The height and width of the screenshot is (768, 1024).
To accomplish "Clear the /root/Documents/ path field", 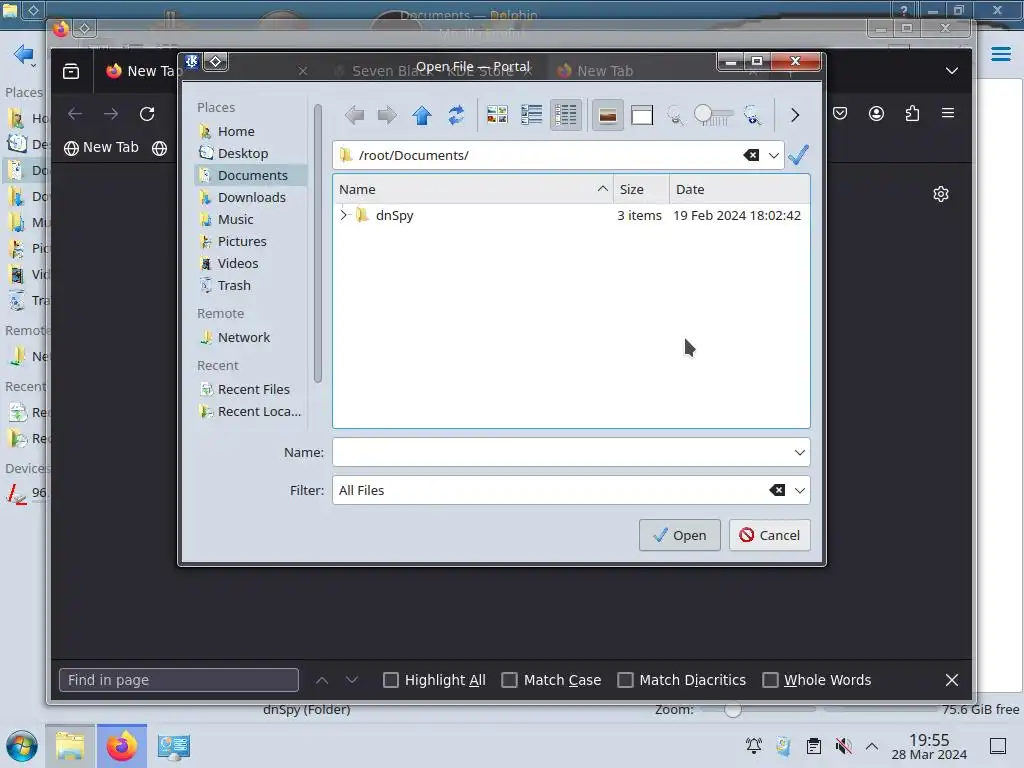I will point(751,155).
